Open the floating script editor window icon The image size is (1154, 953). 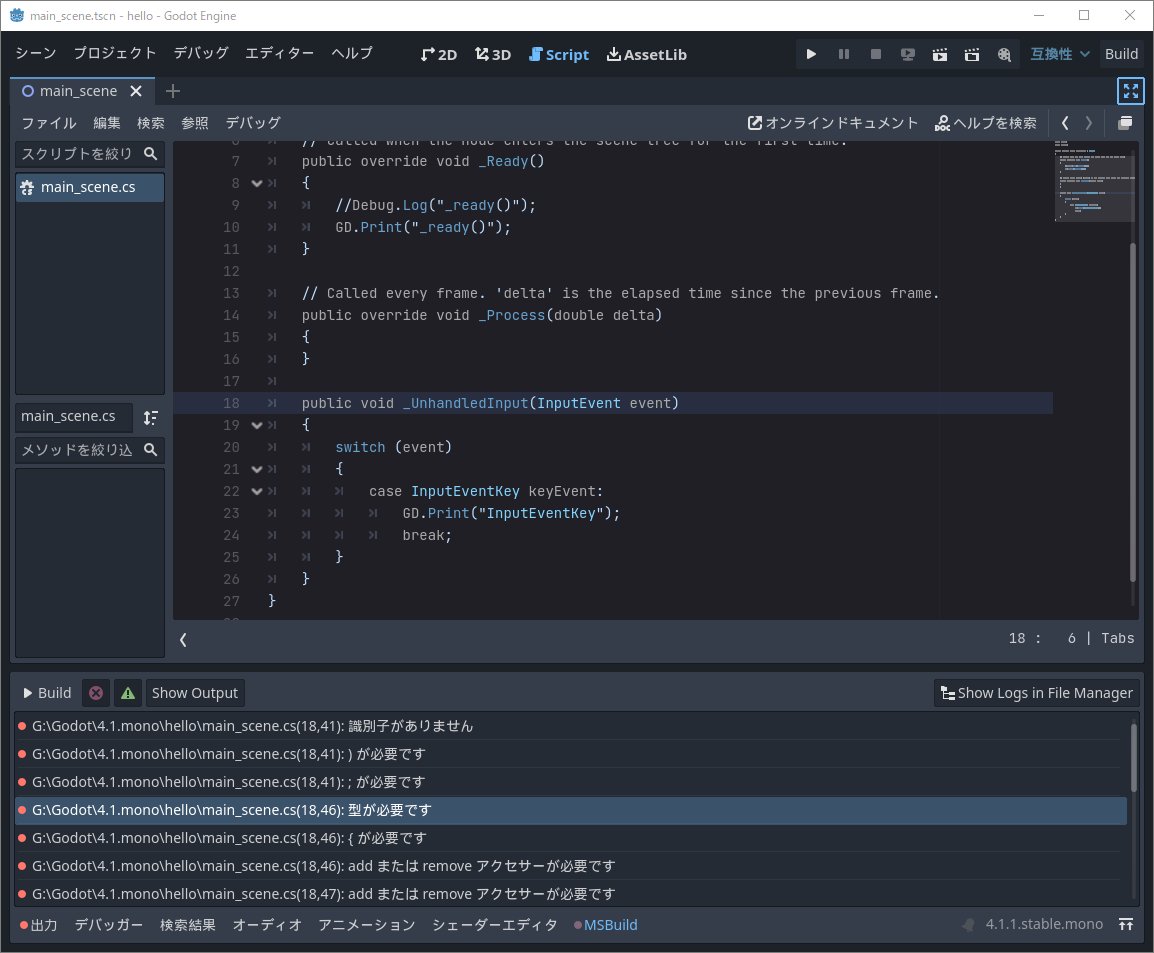(x=1125, y=123)
